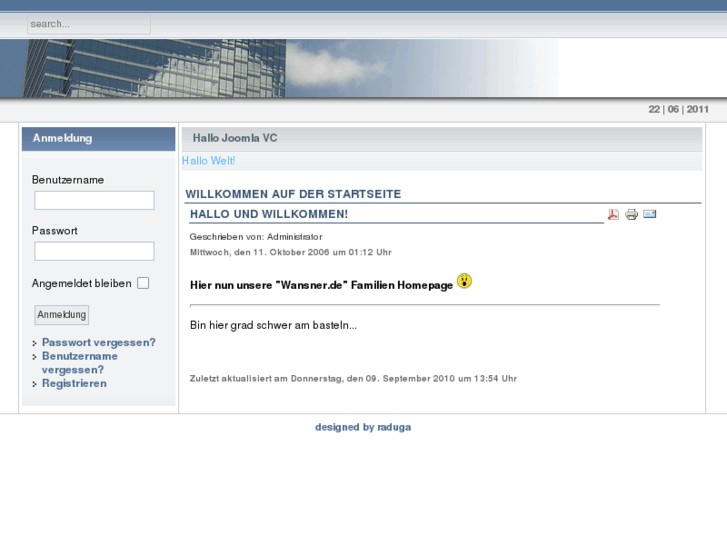Click the Wansner.de Familien Homepage bold text
727x545 pixels.
coord(321,285)
